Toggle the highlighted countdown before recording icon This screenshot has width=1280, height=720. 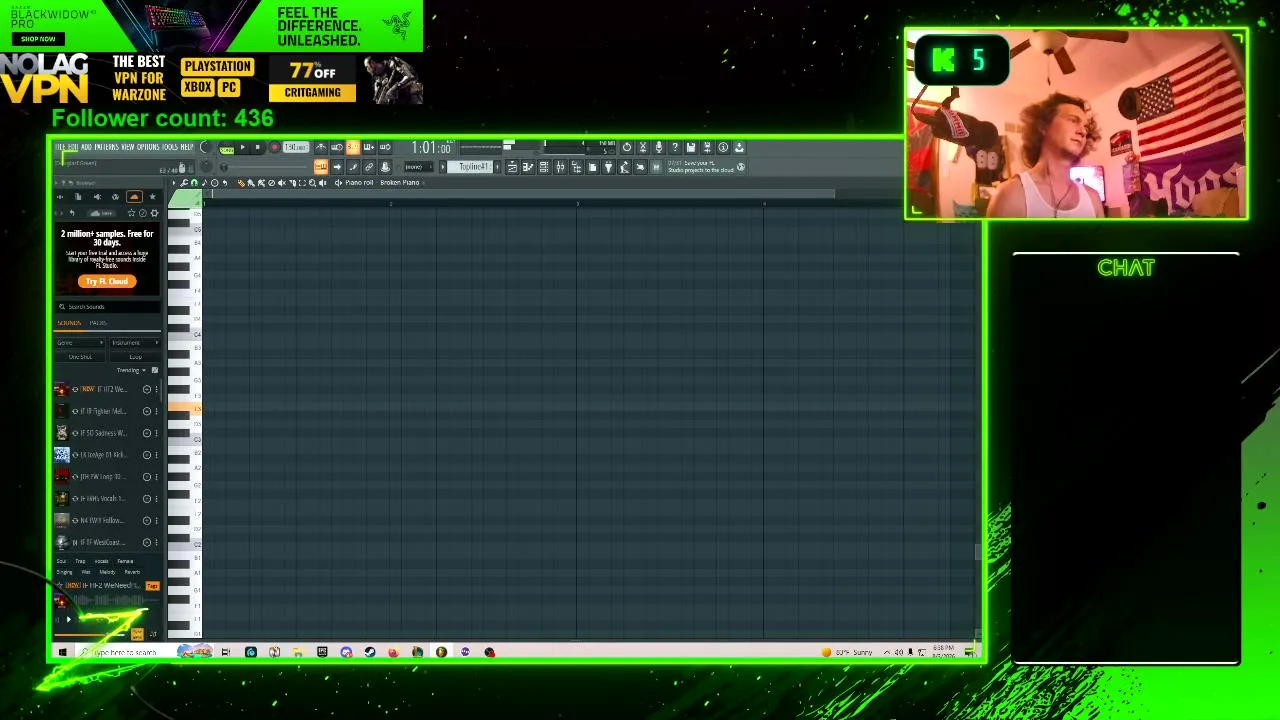tap(353, 147)
